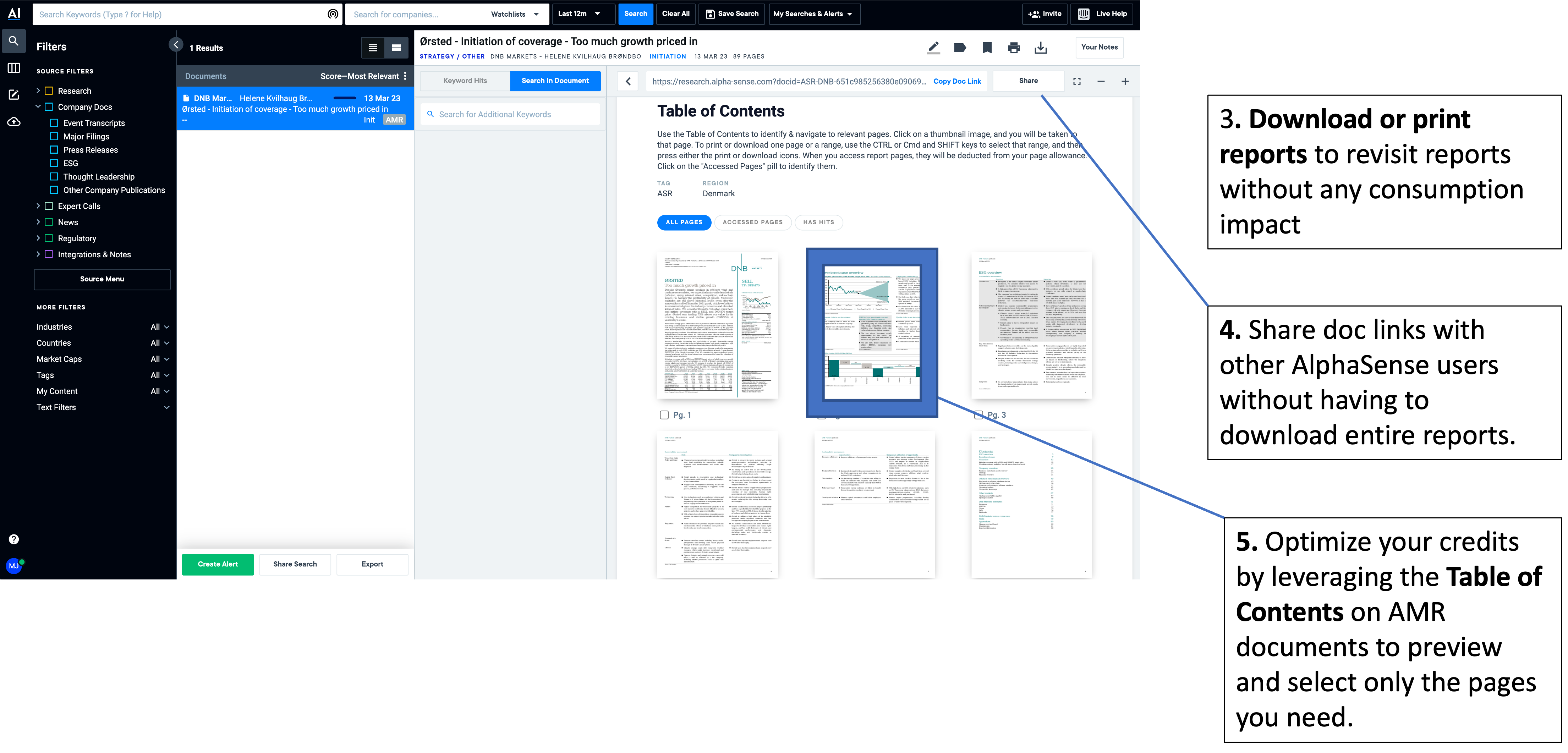The image size is (1568, 753).
Task: Print the document
Action: pyautogui.click(x=1014, y=48)
